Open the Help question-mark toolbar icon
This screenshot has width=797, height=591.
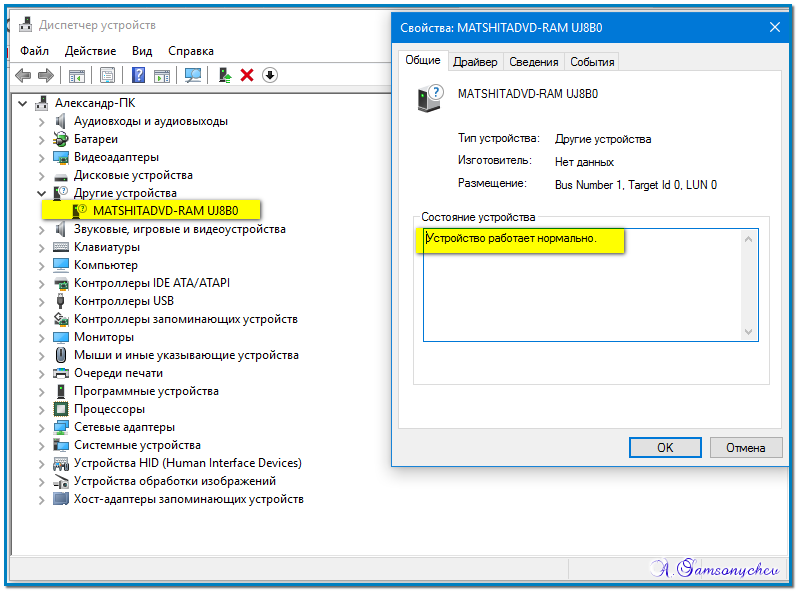coord(138,75)
